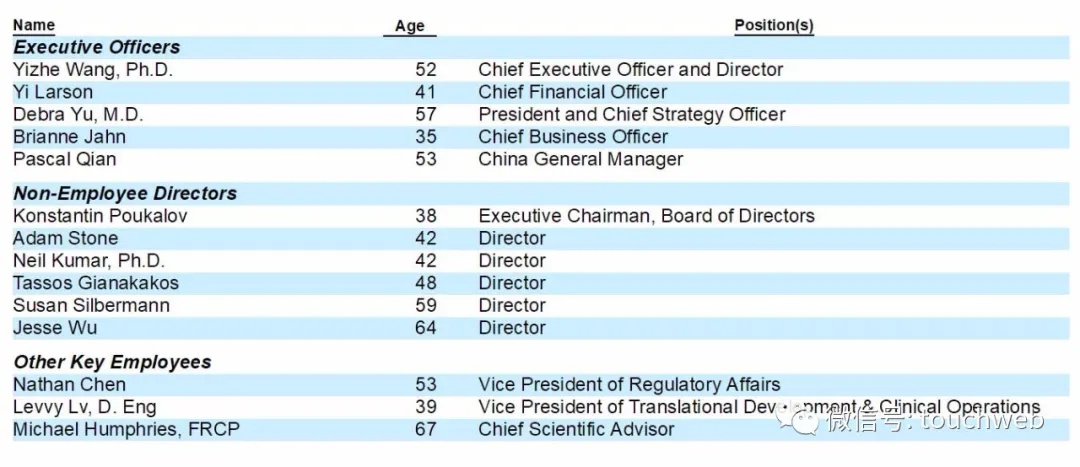Click Brianne Jahn in the name column
The image size is (1080, 467).
[69, 137]
